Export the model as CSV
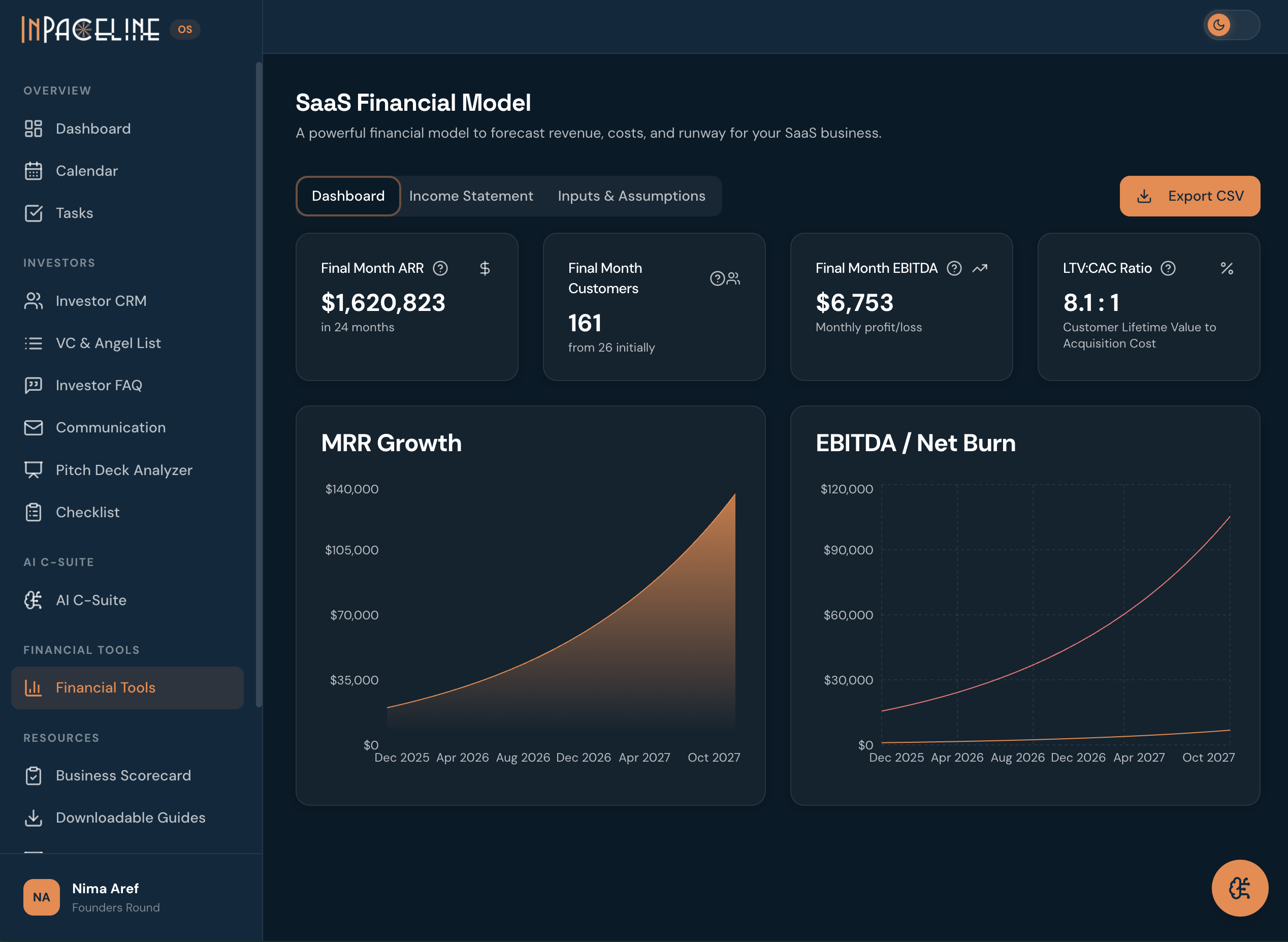The height and width of the screenshot is (942, 1288). (x=1189, y=196)
